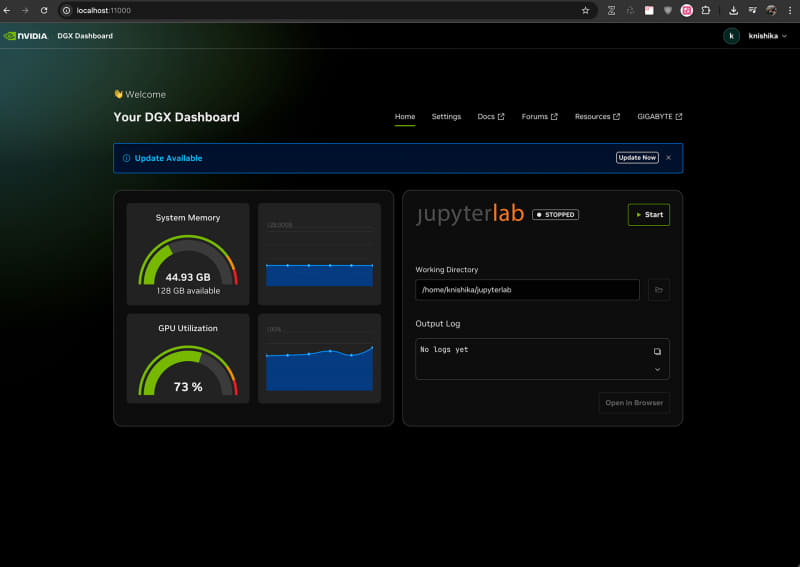Browse for working directory folder icon
The width and height of the screenshot is (800, 567).
[659, 290]
